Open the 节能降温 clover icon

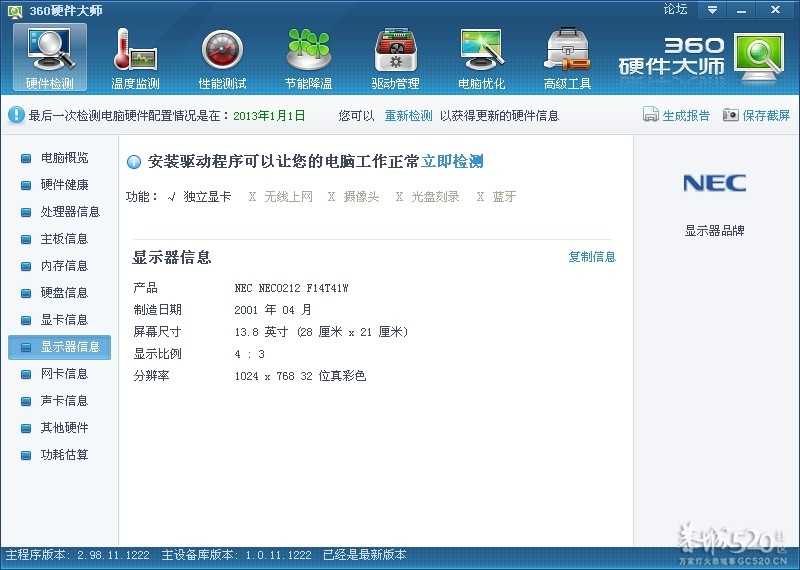[x=309, y=58]
